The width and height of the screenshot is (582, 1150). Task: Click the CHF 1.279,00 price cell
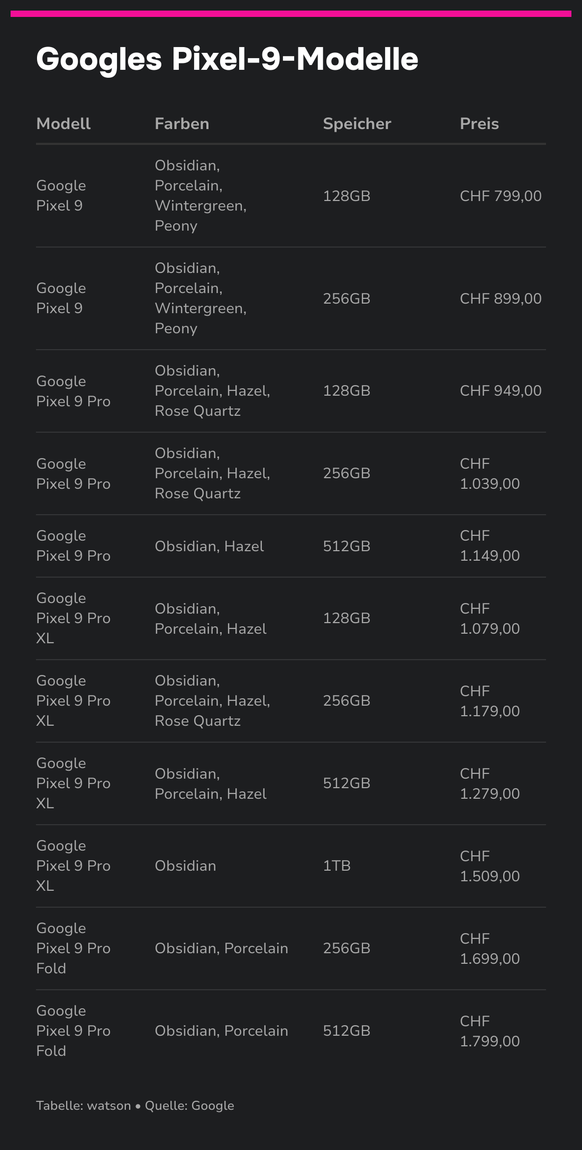(x=490, y=784)
